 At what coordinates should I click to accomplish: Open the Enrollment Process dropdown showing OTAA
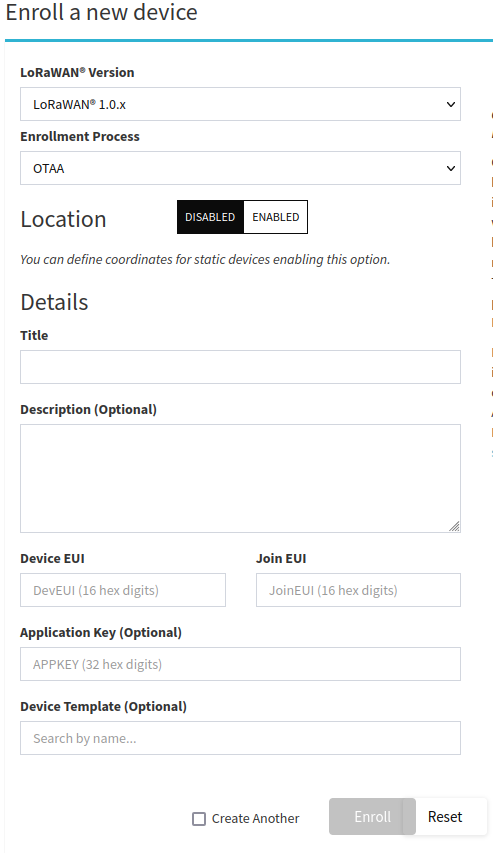[x=240, y=168]
